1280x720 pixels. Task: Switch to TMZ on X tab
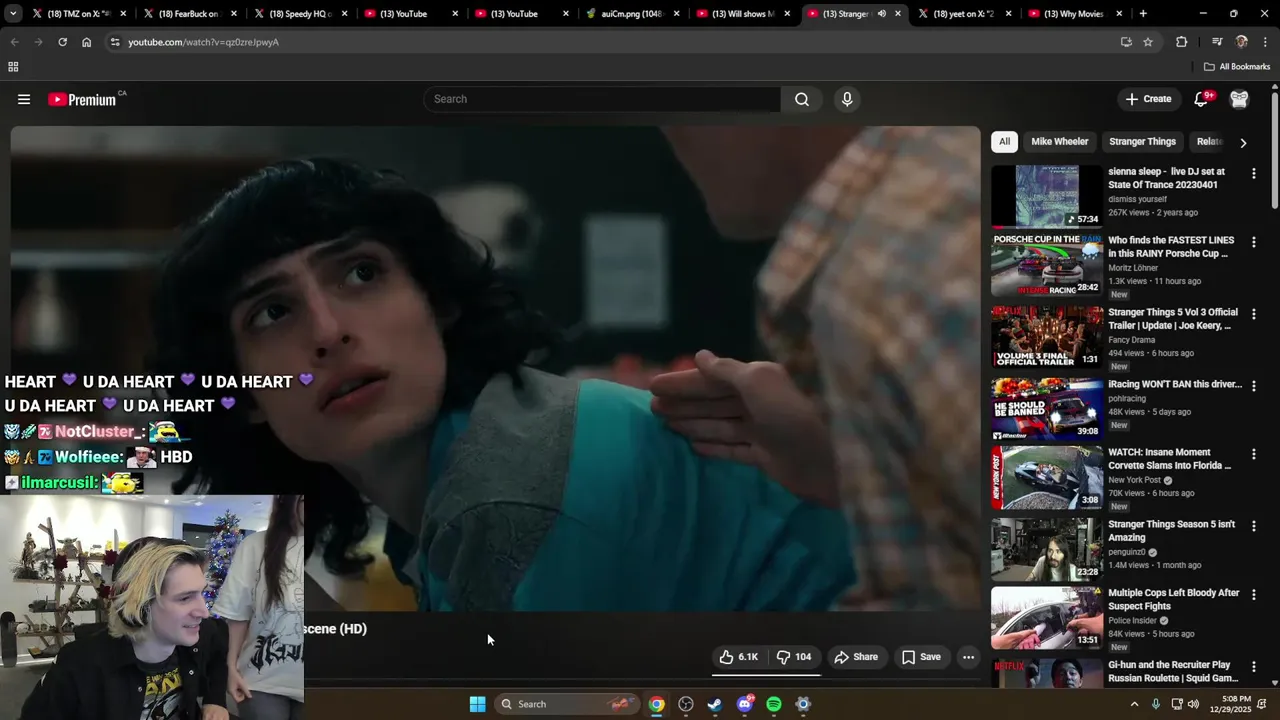78,14
